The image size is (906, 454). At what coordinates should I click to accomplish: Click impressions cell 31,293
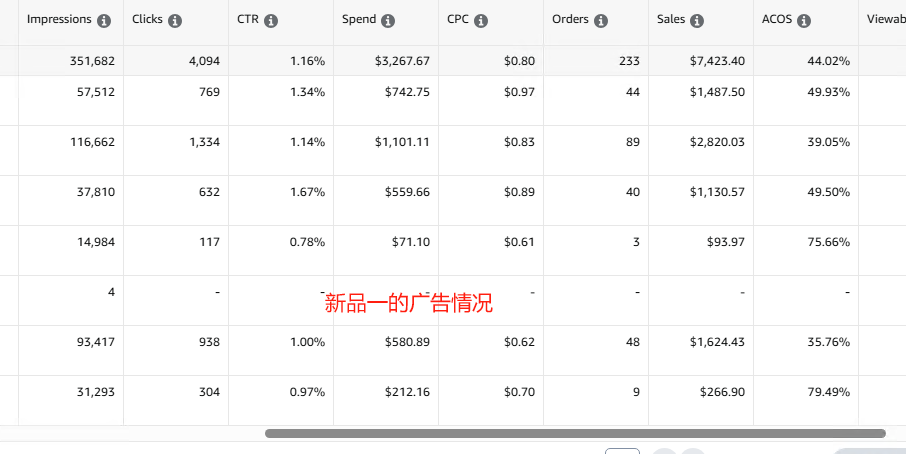click(x=96, y=392)
